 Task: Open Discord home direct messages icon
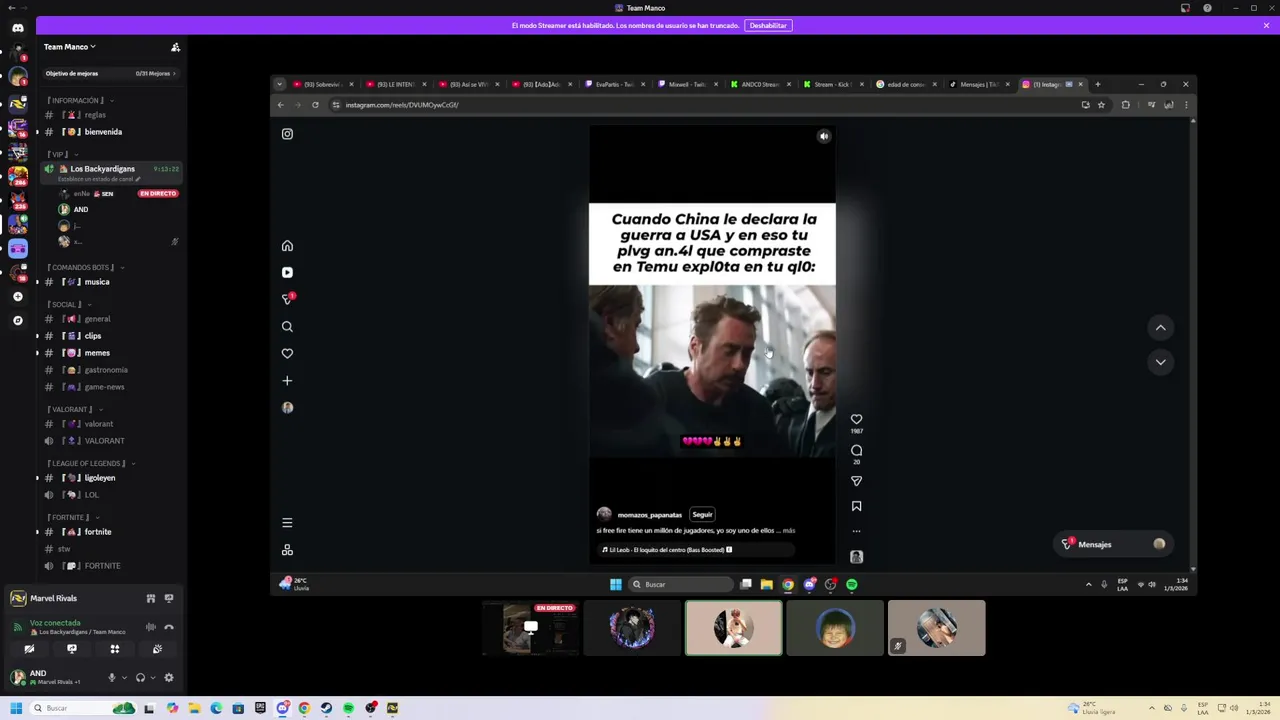(18, 28)
